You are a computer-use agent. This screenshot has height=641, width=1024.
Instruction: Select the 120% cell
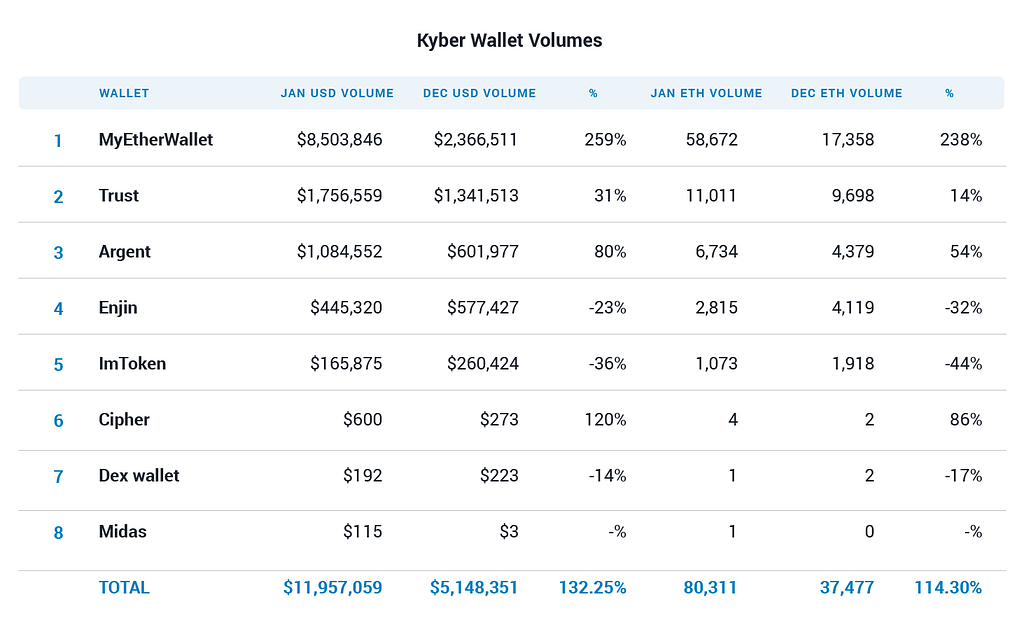pos(605,420)
